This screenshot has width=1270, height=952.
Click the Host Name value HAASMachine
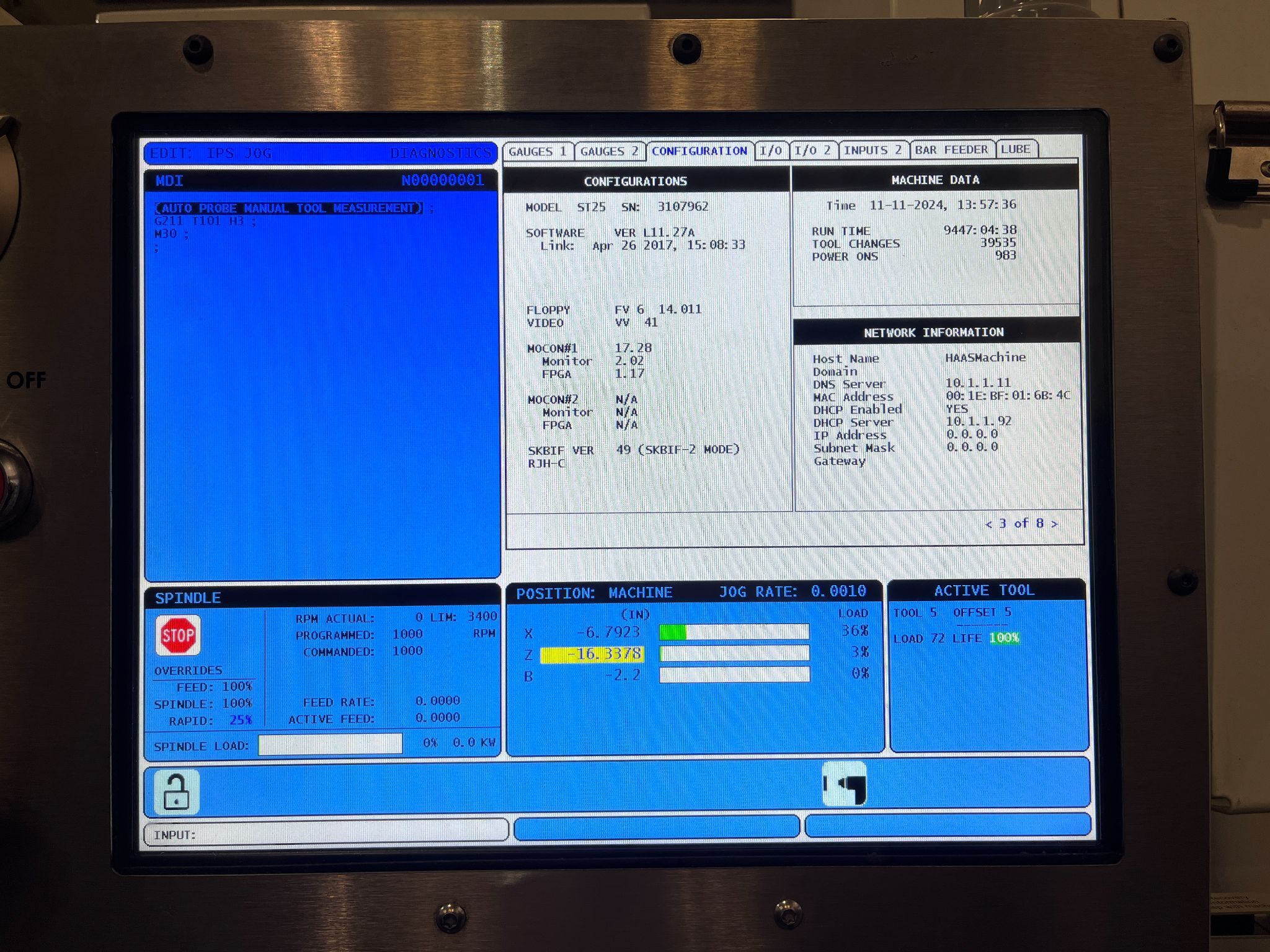click(x=985, y=358)
